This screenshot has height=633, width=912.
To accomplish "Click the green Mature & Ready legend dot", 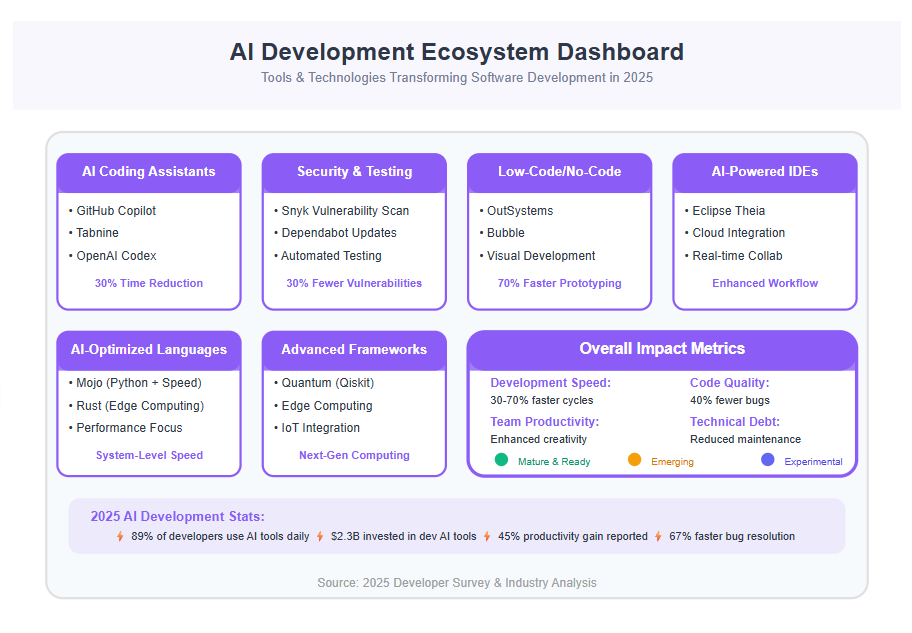I will click(x=501, y=460).
